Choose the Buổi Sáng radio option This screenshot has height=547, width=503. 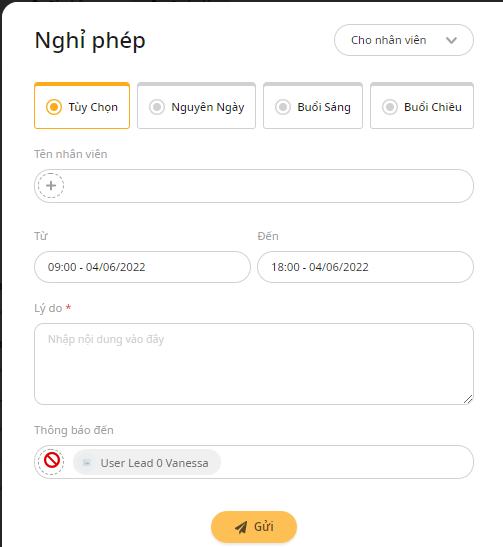[283, 107]
